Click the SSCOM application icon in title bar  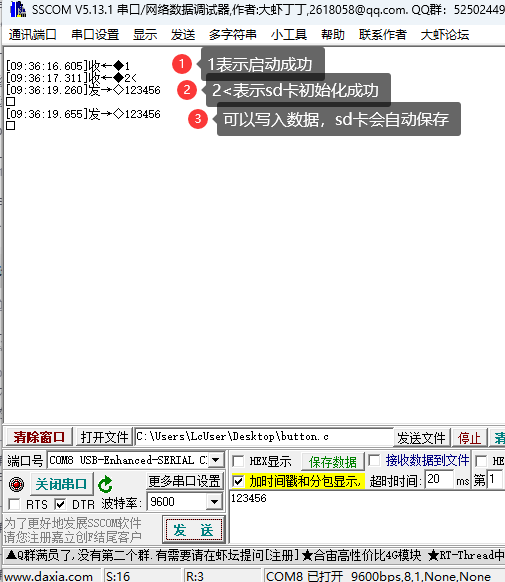[x=17, y=9]
